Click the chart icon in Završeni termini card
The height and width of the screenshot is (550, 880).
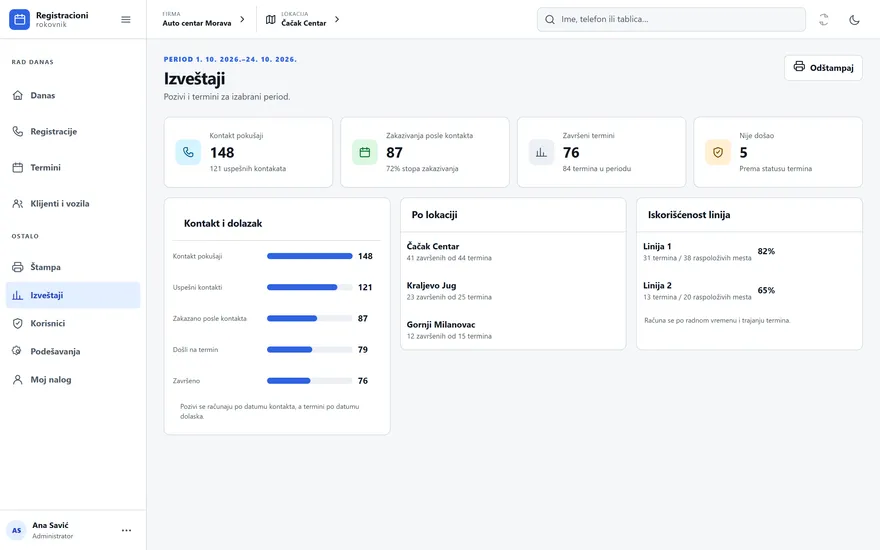541,152
